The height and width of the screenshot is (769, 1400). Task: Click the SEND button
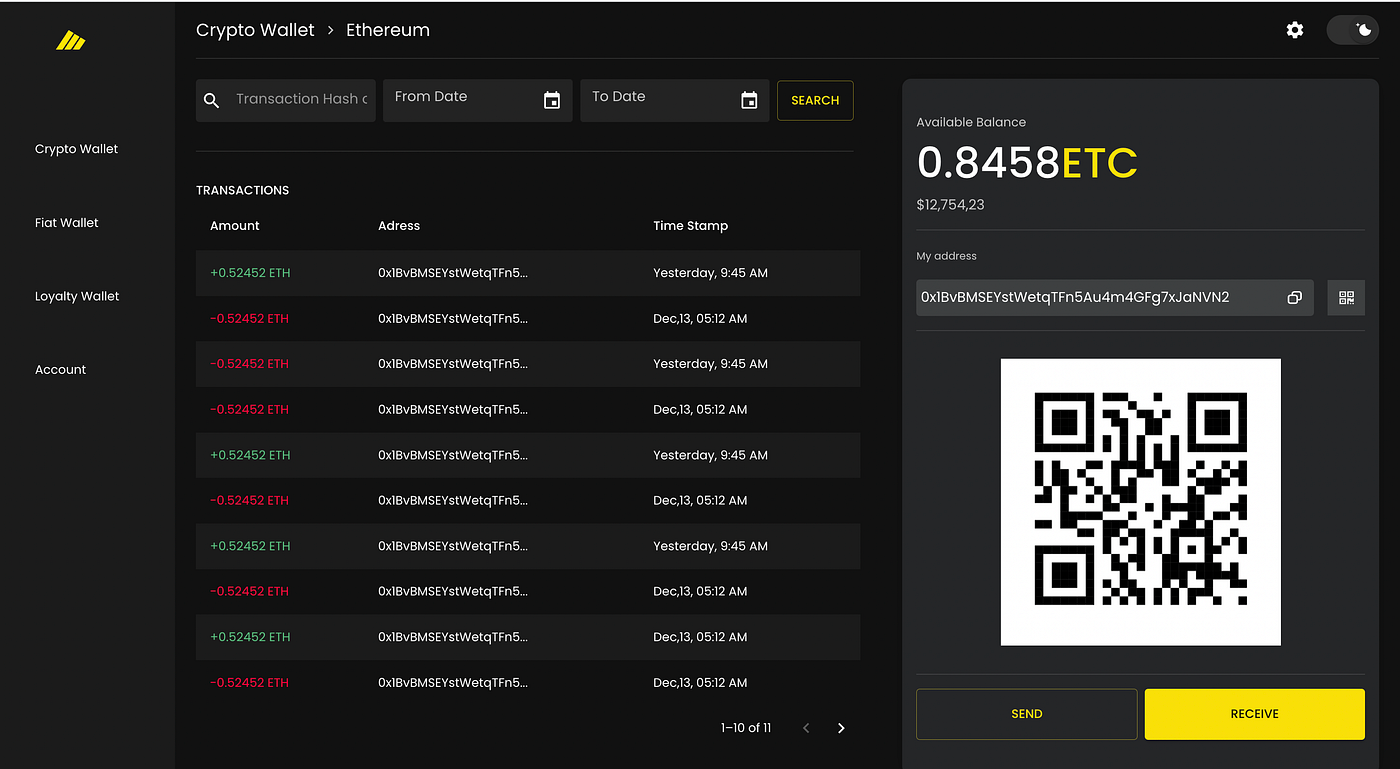click(1027, 714)
